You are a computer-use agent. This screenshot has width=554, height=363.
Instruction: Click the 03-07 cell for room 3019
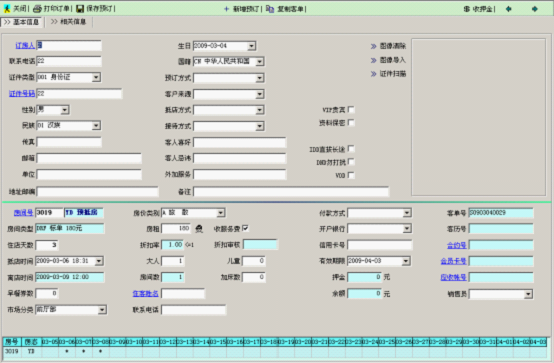(83, 351)
